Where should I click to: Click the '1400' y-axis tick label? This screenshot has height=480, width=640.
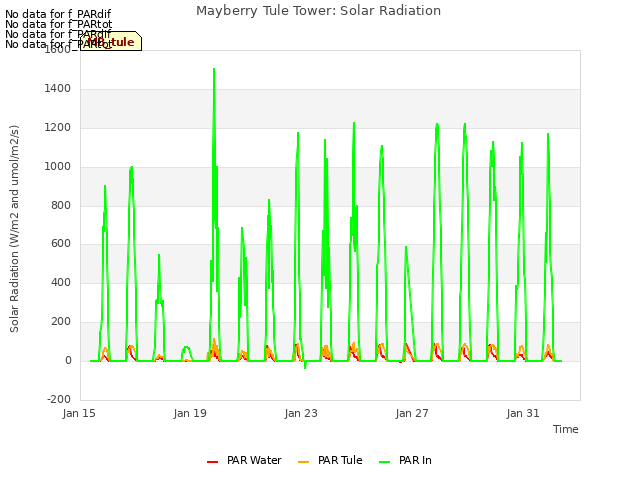pyautogui.click(x=58, y=88)
